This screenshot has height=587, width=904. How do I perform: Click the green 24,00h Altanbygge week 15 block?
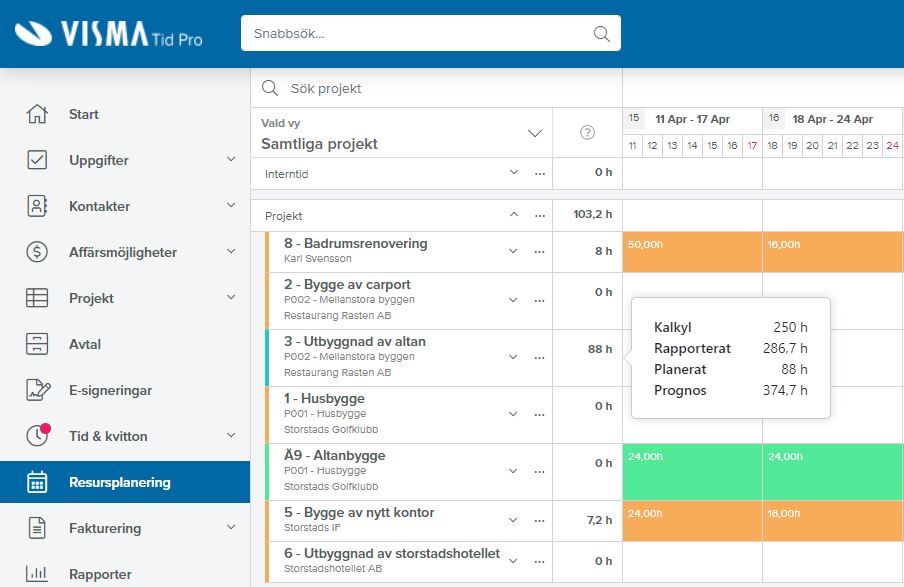coord(692,471)
